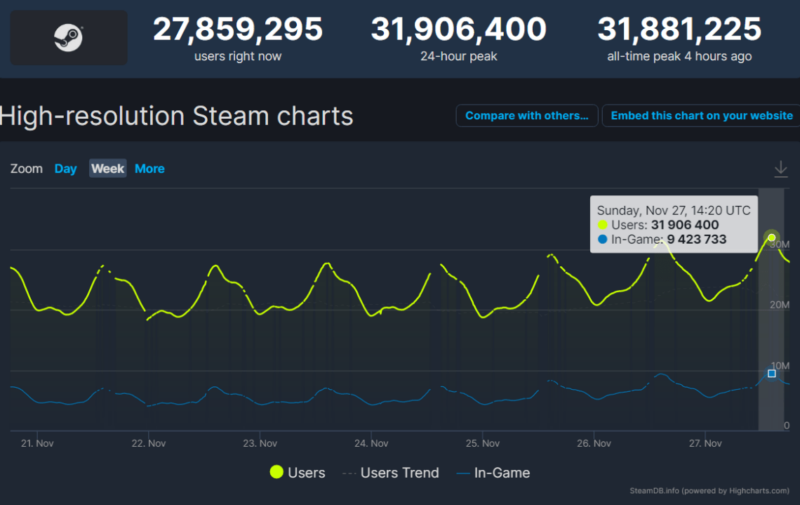
Task: Click tooltip Users value 31 906 400
Action: click(x=685, y=225)
